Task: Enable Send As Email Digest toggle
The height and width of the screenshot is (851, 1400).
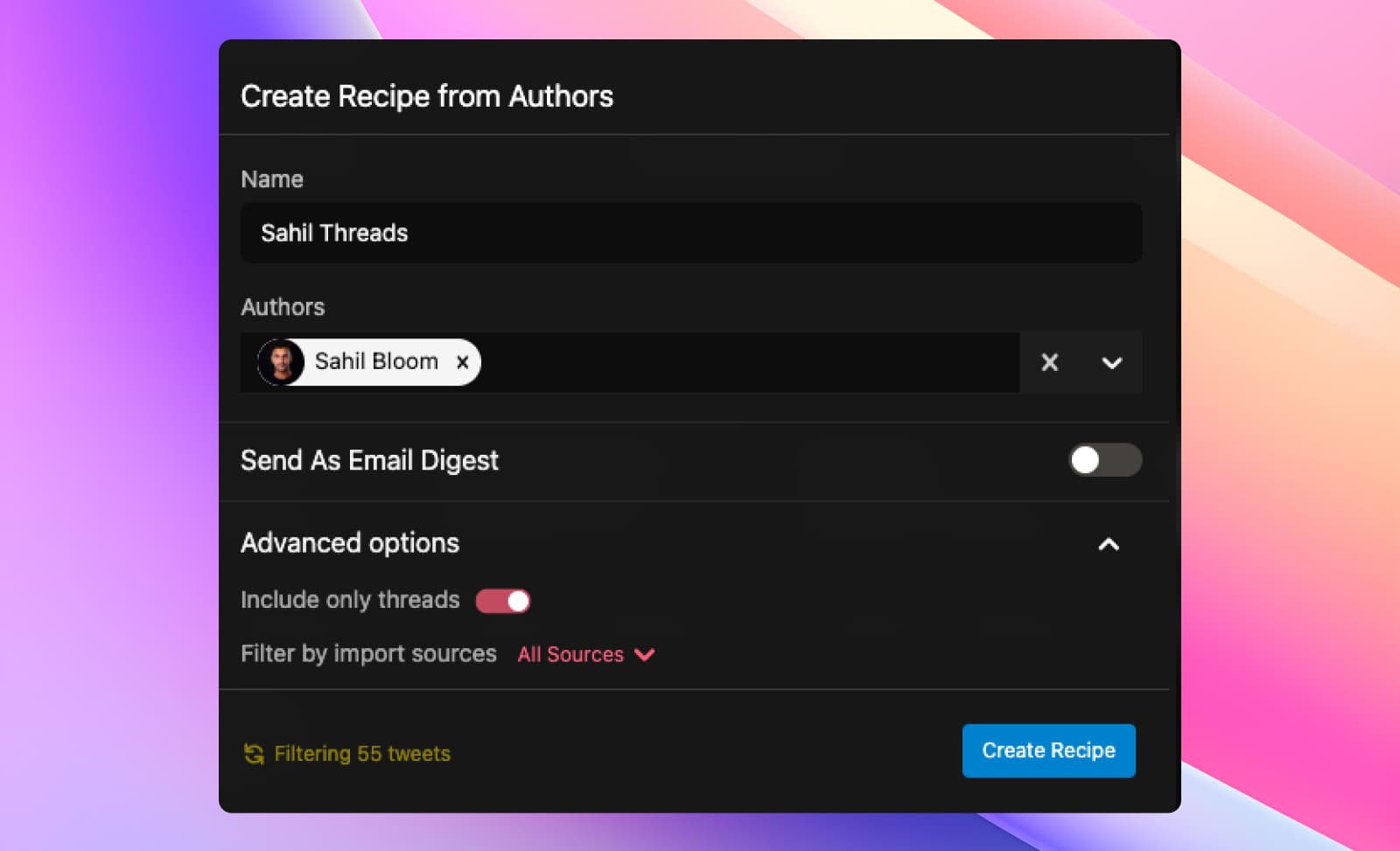Action: [1105, 460]
